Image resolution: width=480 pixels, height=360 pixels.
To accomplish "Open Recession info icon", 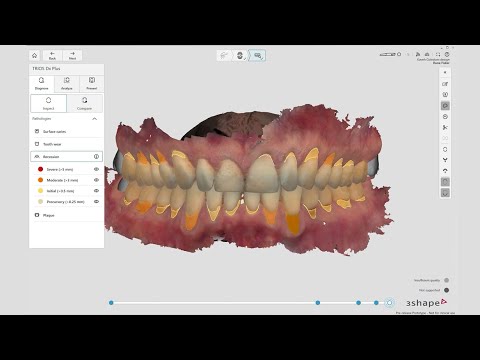I will (x=96, y=156).
